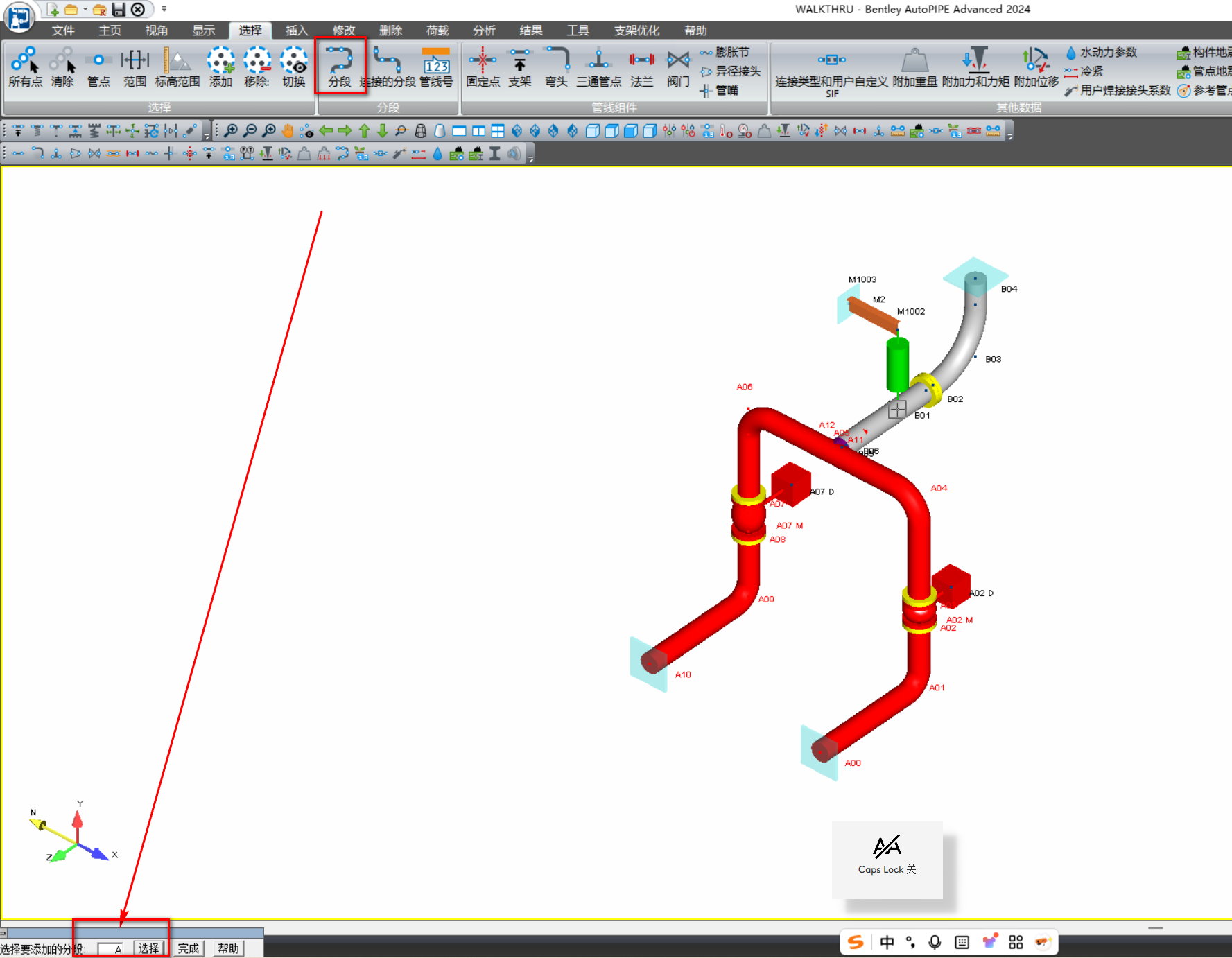Expand the open-folder dropdown arrow in quick access
This screenshot has width=1232, height=958.
[85, 10]
